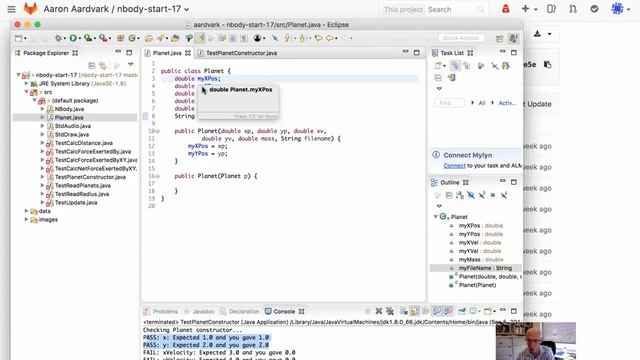Click Remove Launch icon in Console toolbar
The width and height of the screenshot is (640, 360).
(x=379, y=311)
